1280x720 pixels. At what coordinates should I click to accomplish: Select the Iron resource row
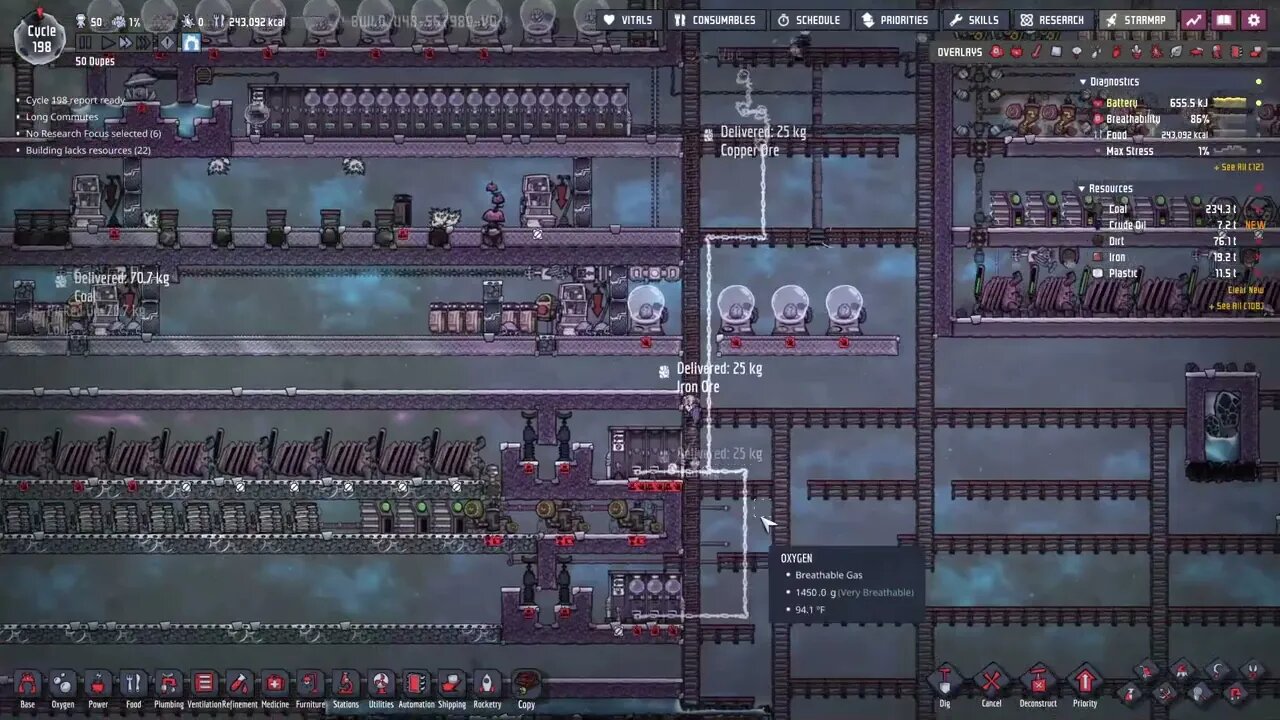pos(1179,257)
